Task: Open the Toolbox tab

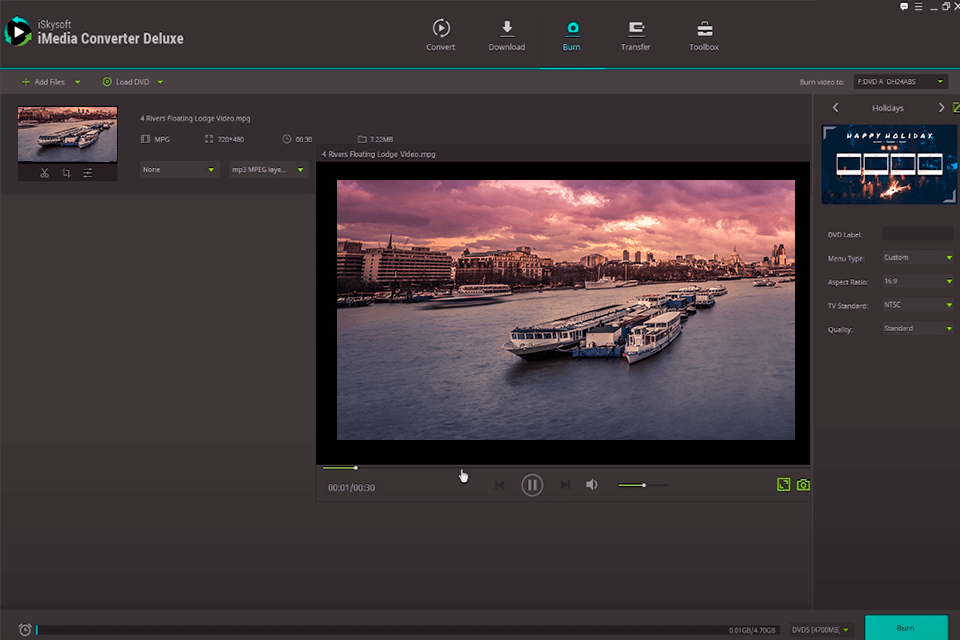Action: [704, 35]
